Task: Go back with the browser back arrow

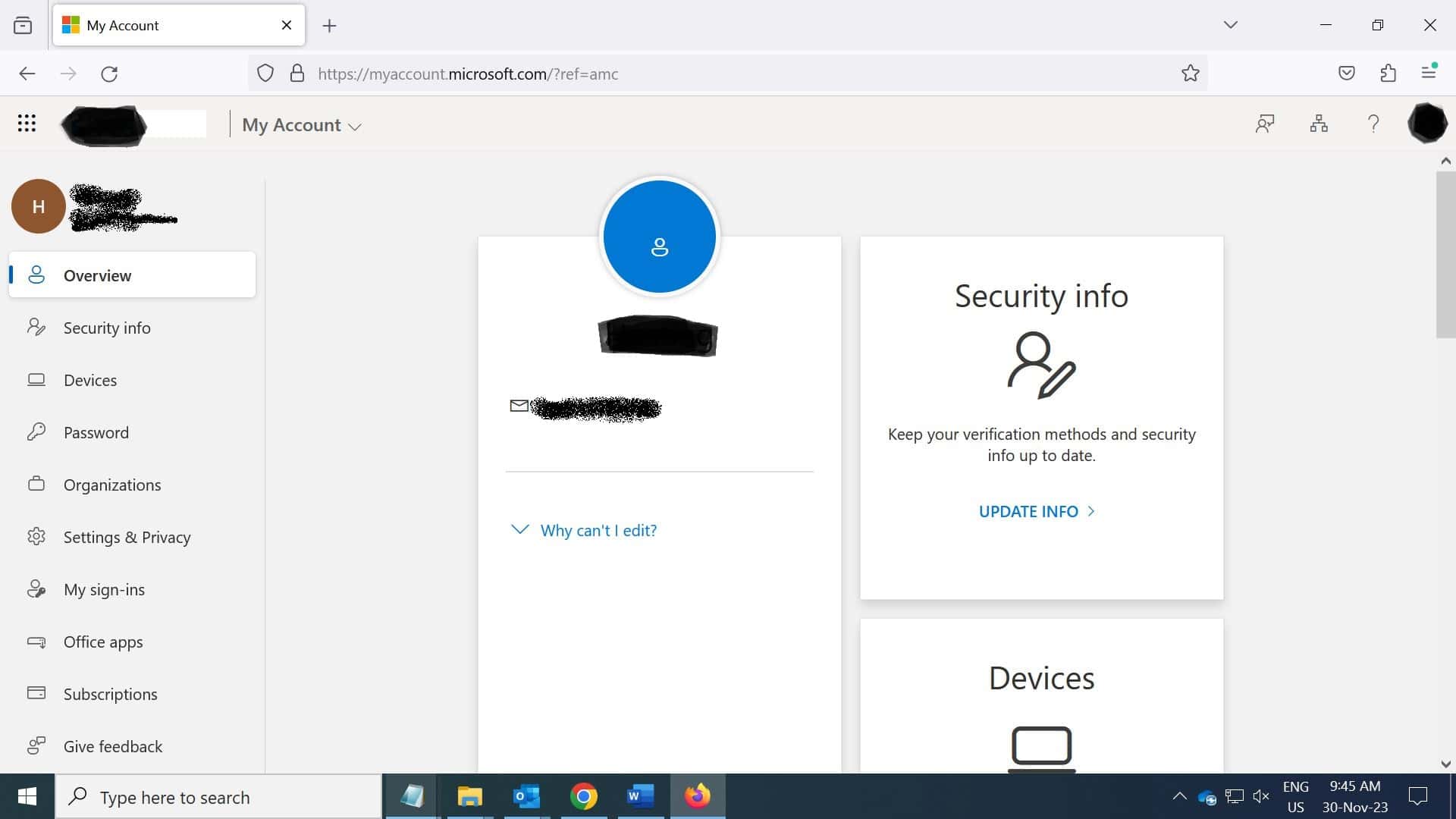Action: coord(27,74)
